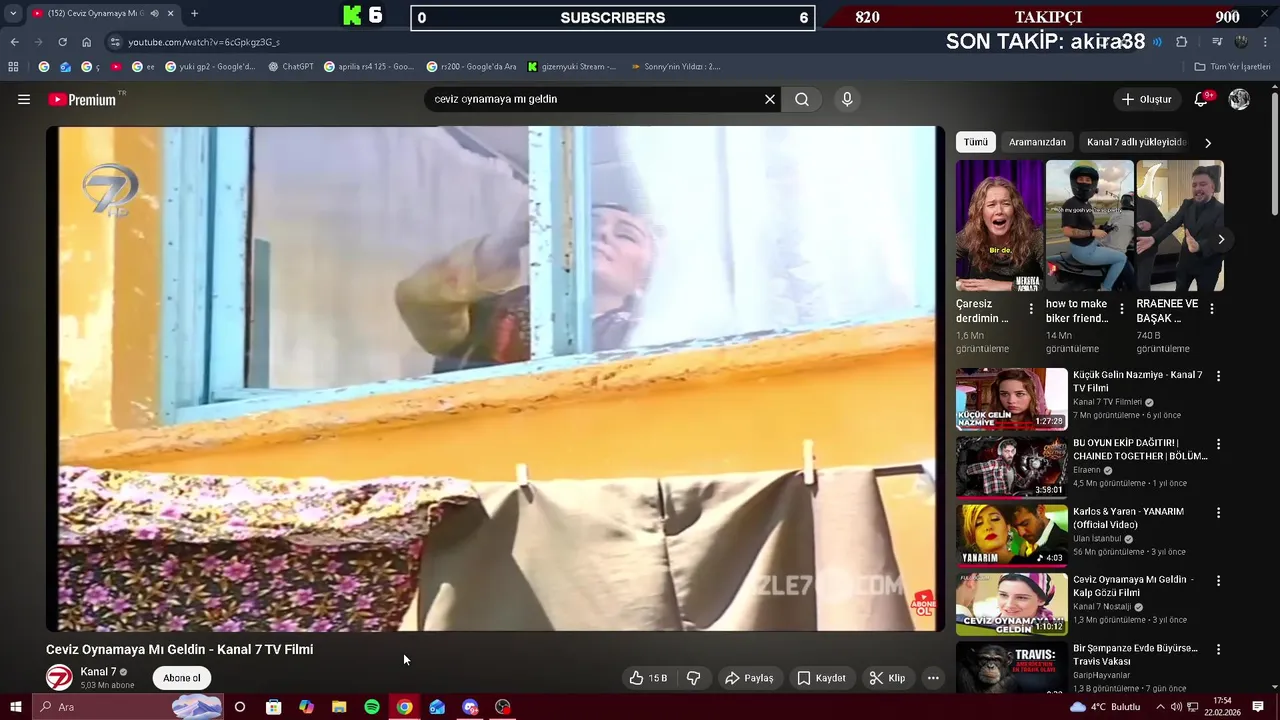Image resolution: width=1280 pixels, height=720 pixels.
Task: Open options for Çaresiz derdimin Short
Action: tap(1031, 310)
